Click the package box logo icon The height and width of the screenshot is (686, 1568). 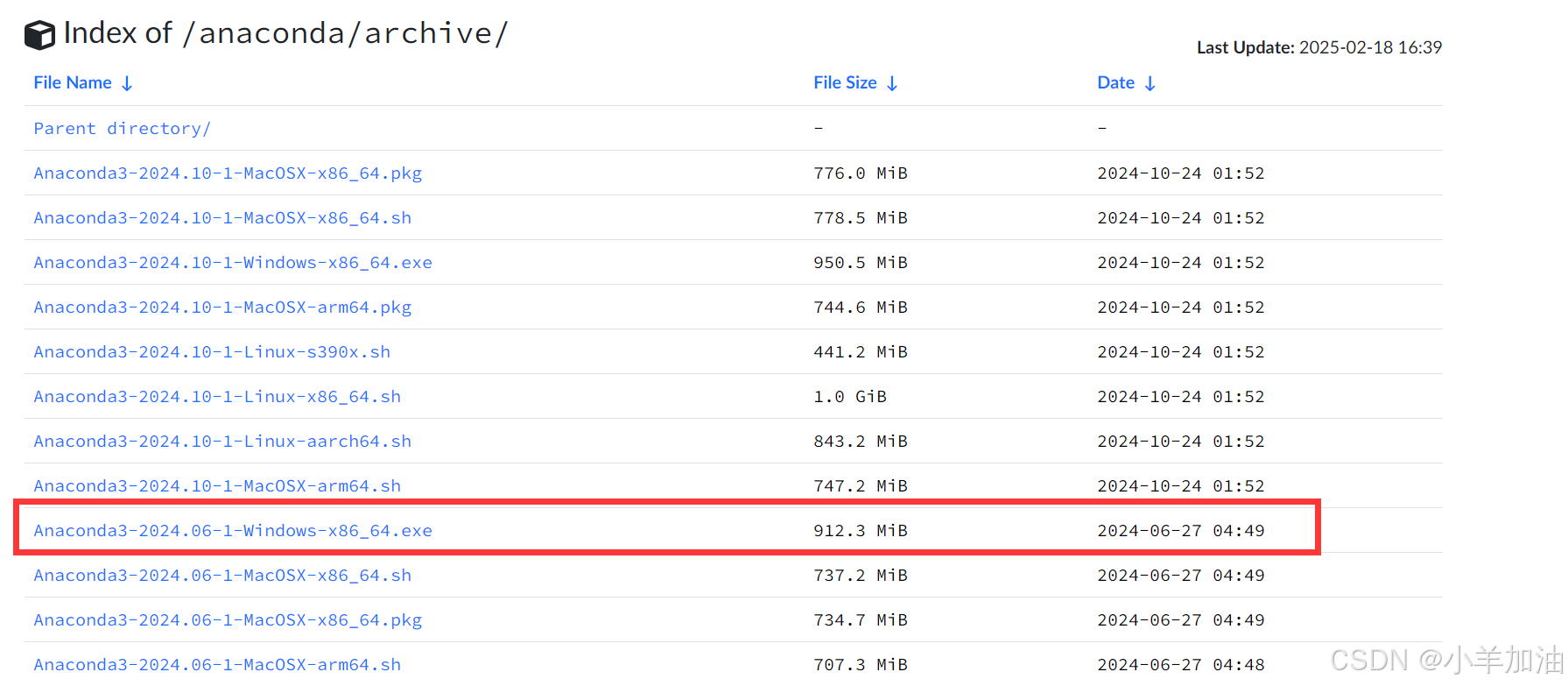39,35
